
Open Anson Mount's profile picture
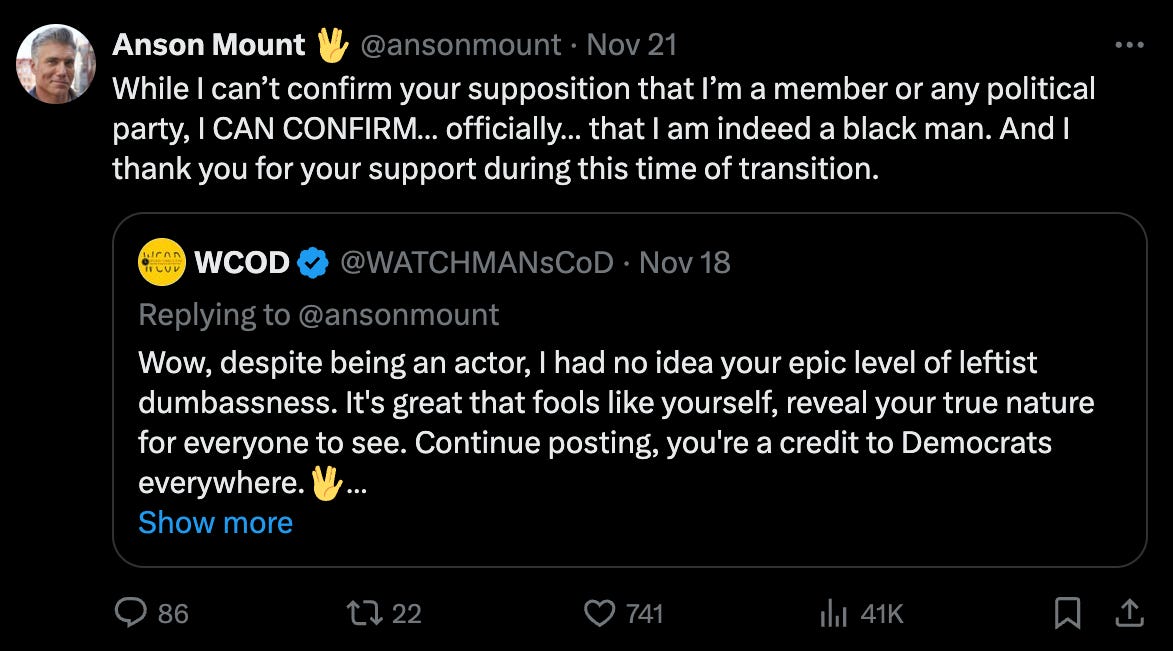click(56, 64)
